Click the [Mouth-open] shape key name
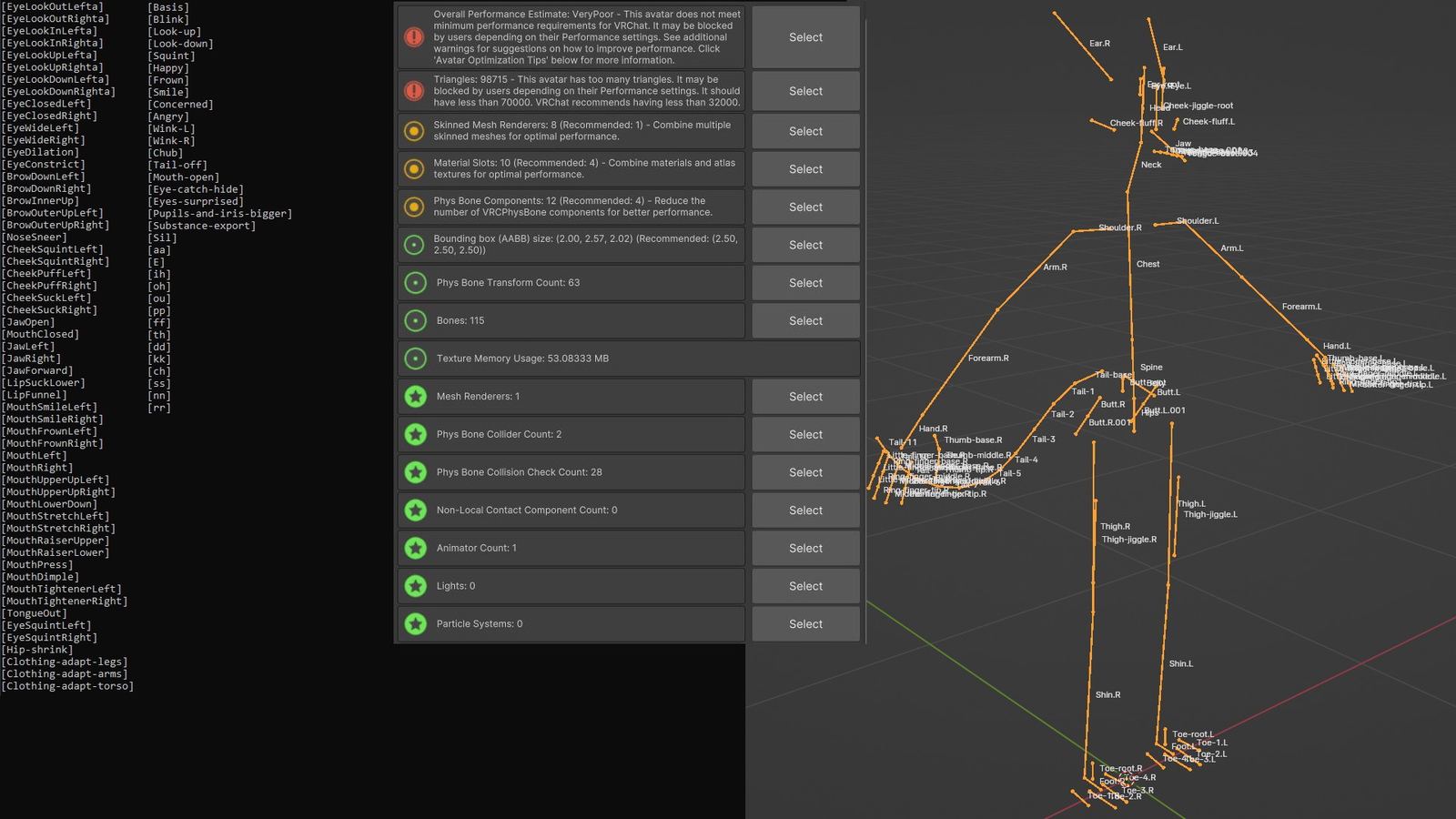 [x=184, y=177]
